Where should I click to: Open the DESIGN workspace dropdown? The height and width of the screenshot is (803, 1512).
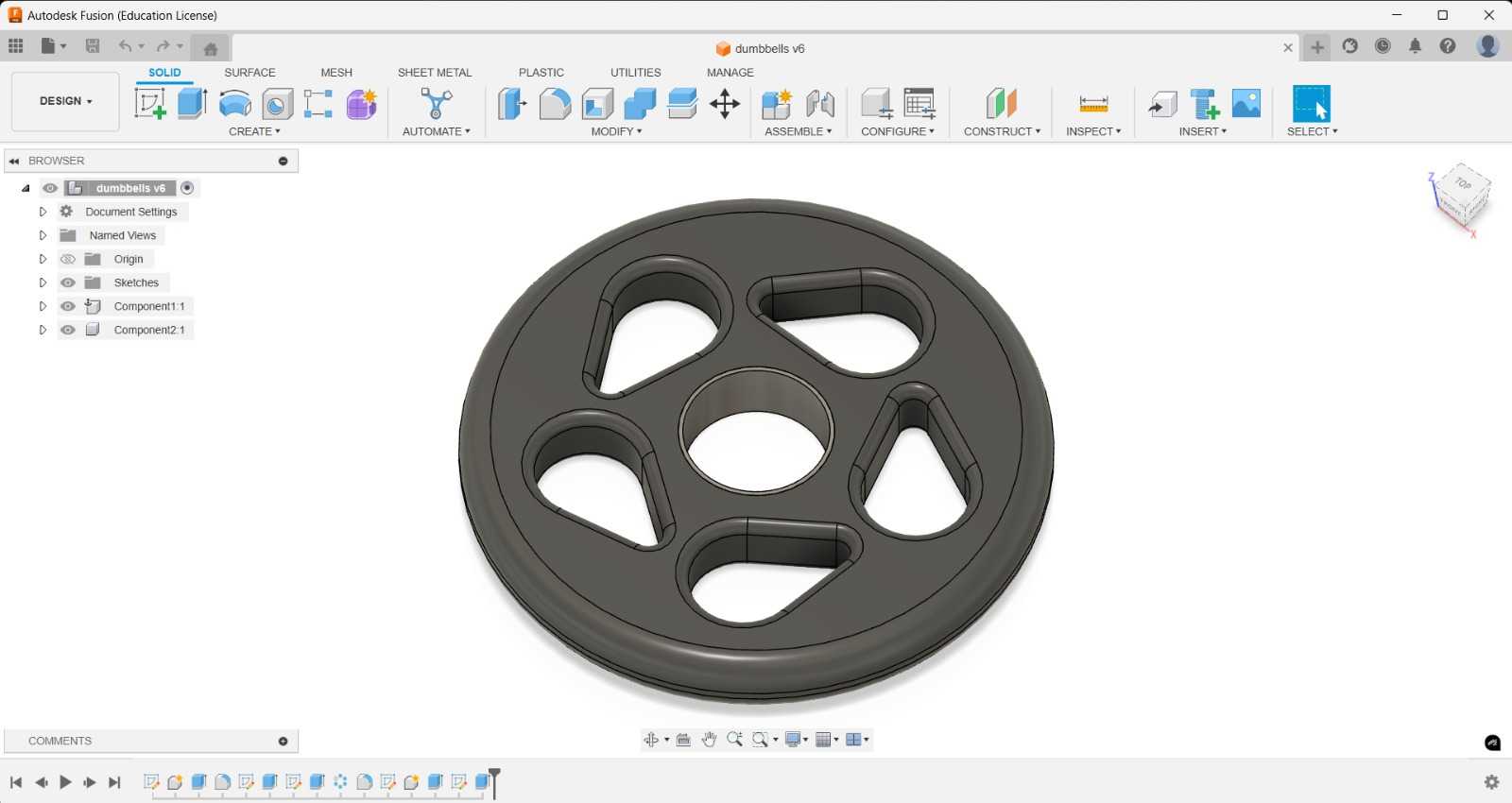coord(65,101)
